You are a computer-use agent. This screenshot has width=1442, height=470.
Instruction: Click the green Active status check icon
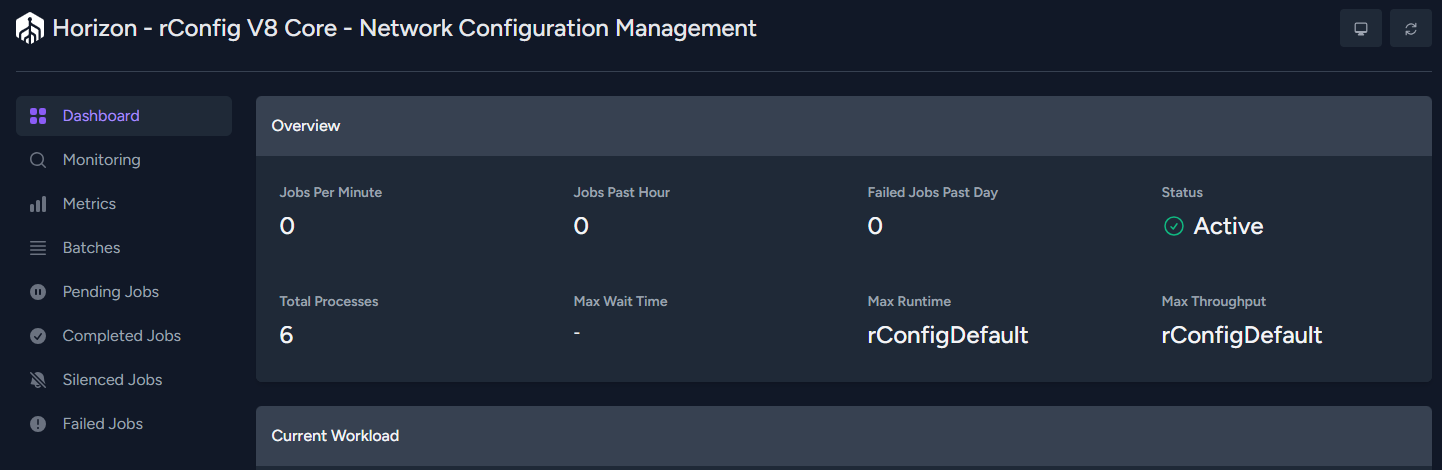(1174, 227)
